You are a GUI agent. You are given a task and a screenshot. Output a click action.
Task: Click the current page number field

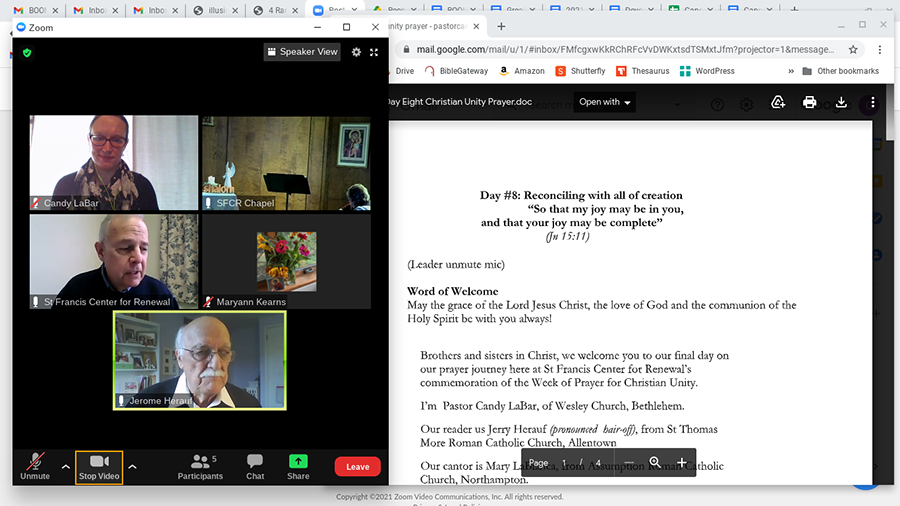564,462
